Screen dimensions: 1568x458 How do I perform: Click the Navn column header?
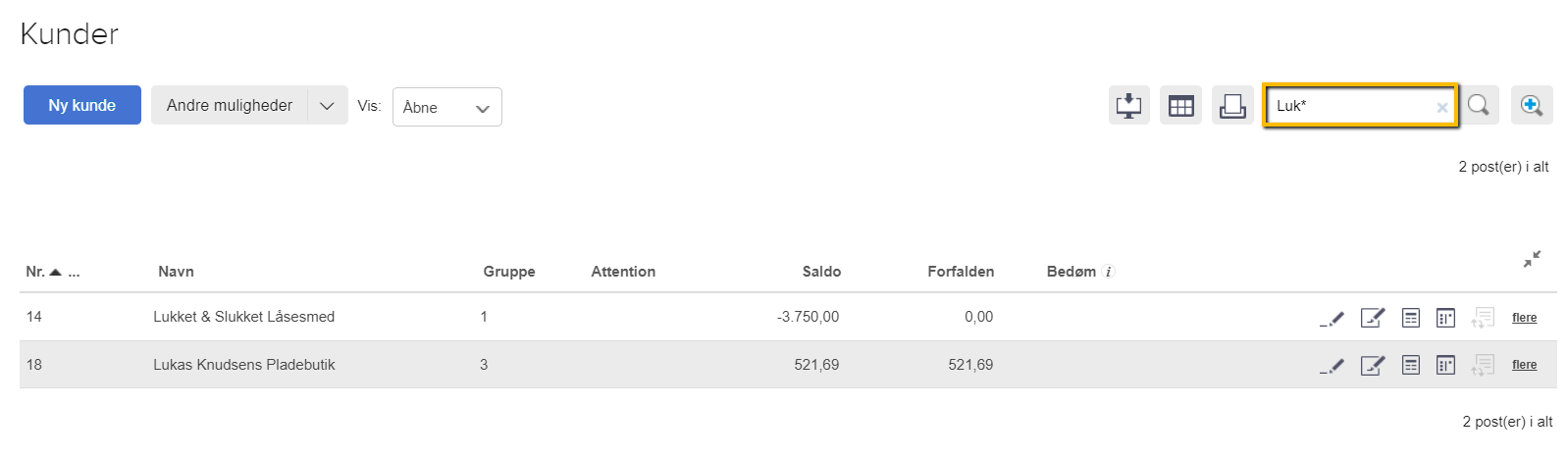(176, 272)
